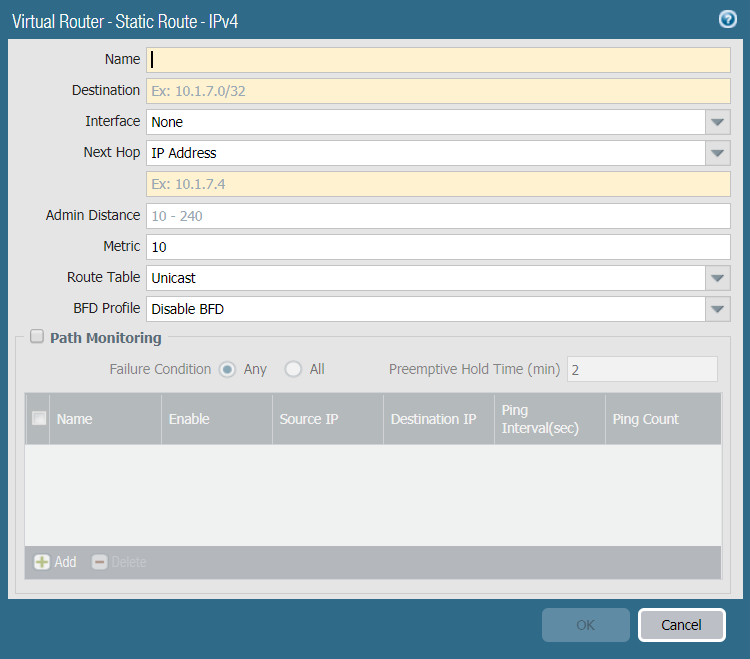Select the All failure condition radio button
The height and width of the screenshot is (659, 750).
coord(293,369)
